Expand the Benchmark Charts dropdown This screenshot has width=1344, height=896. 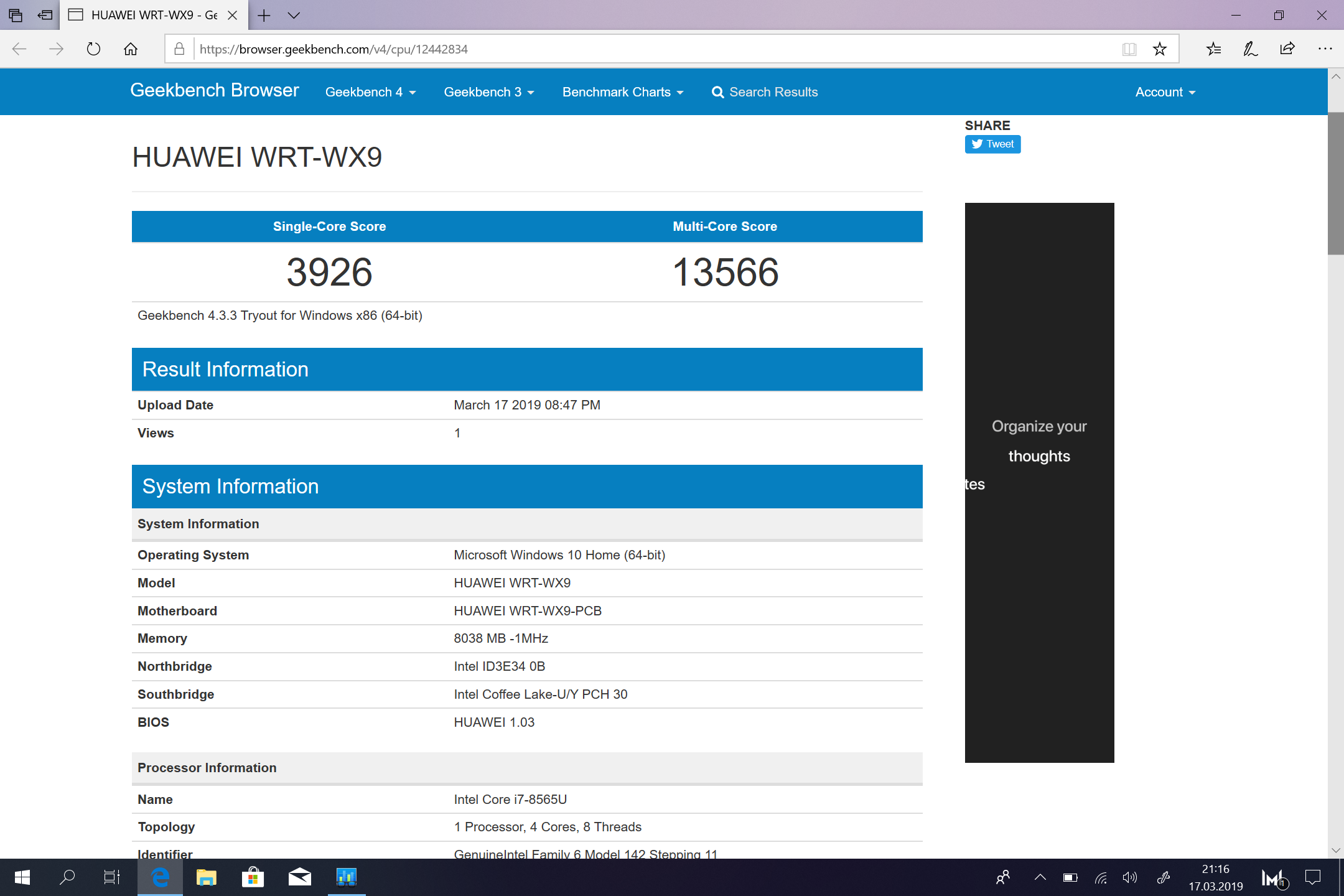[x=623, y=92]
